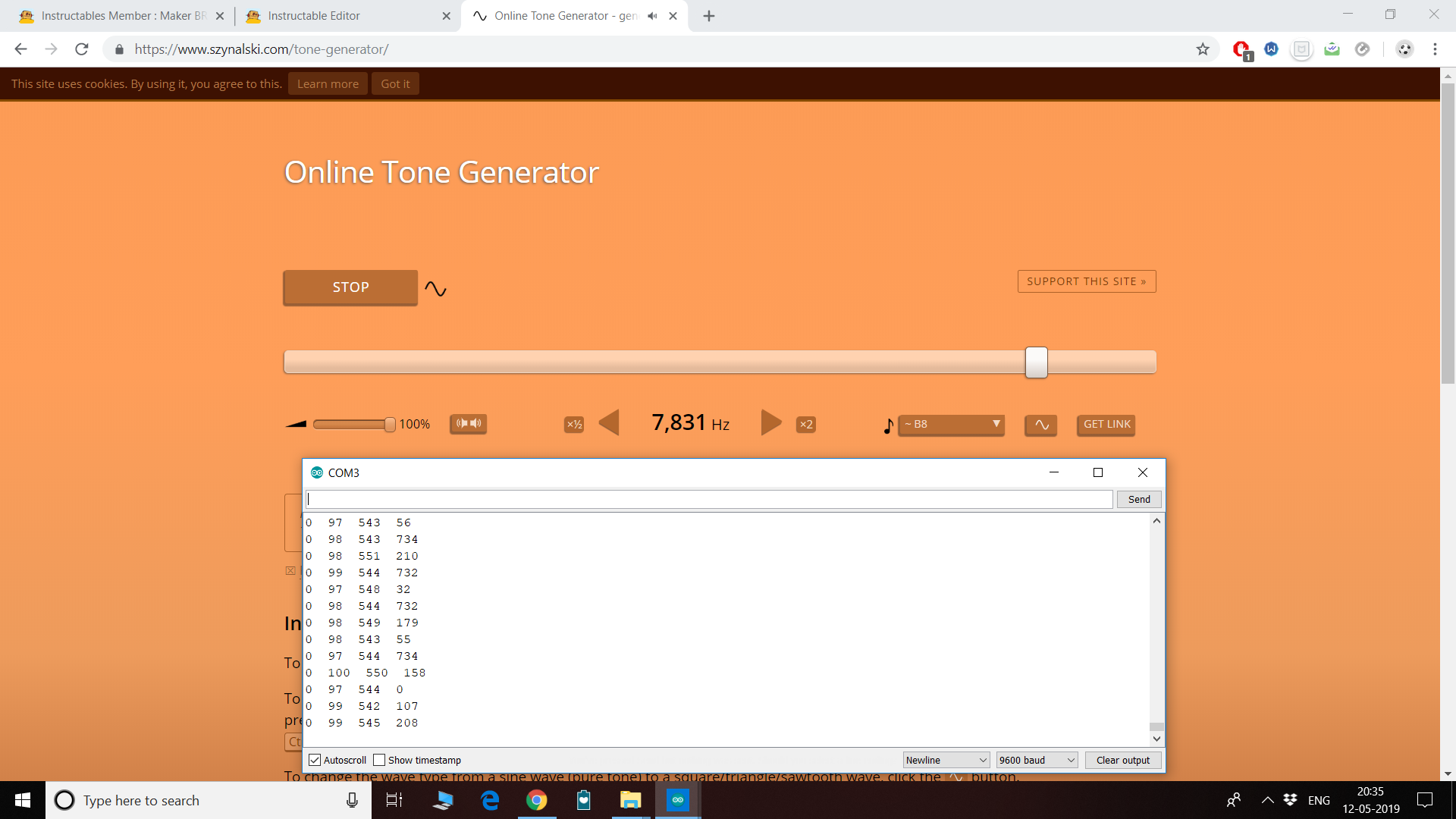Open Microsoft Edge from taskbar
This screenshot has width=1456, height=819.
point(490,800)
